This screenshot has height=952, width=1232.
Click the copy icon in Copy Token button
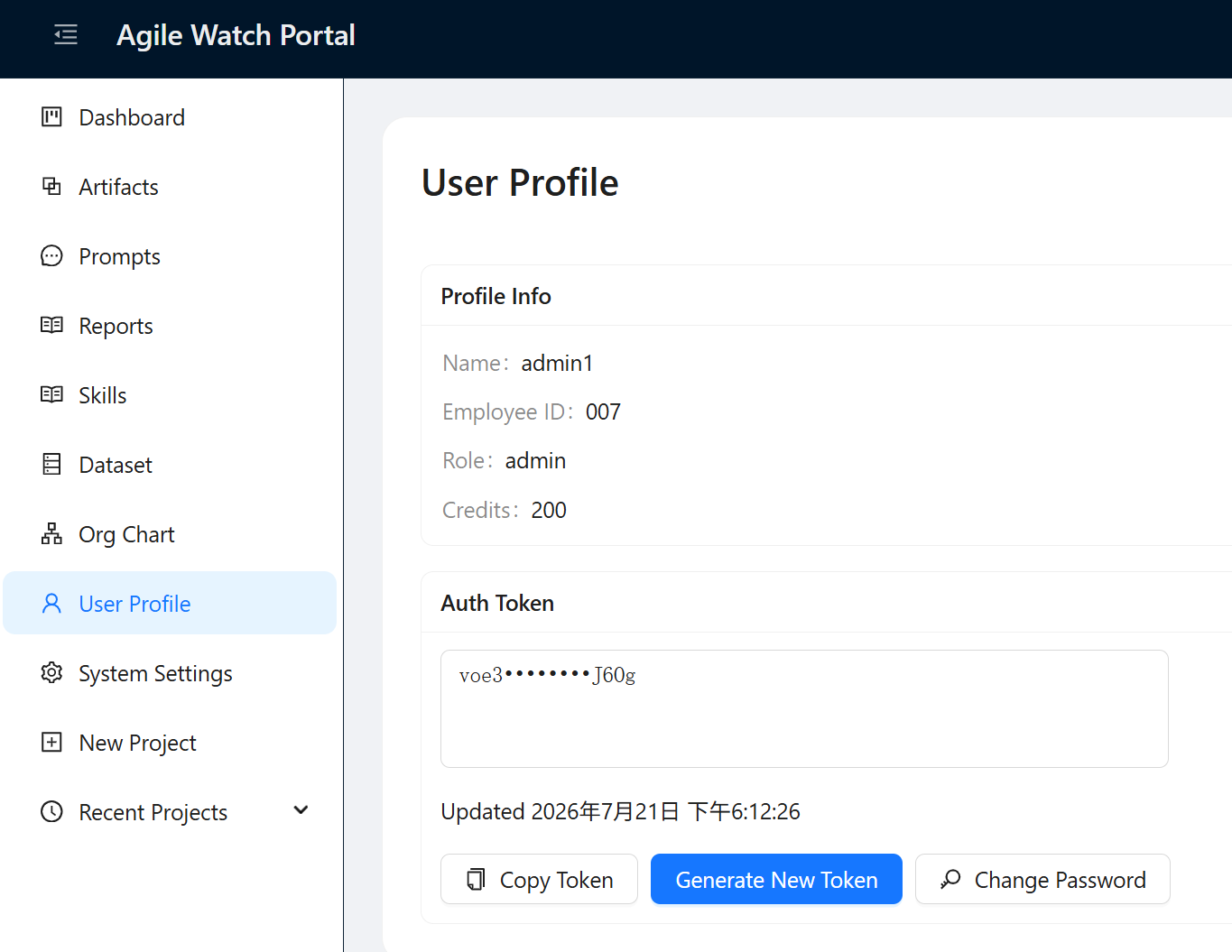coord(476,879)
